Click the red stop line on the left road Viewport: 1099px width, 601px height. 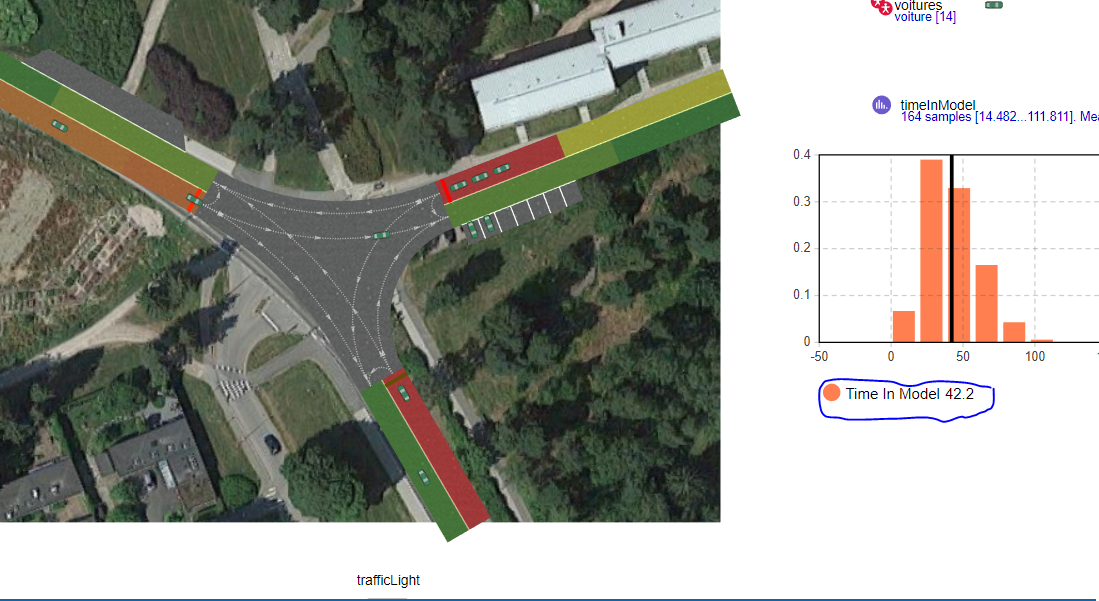coord(194,201)
